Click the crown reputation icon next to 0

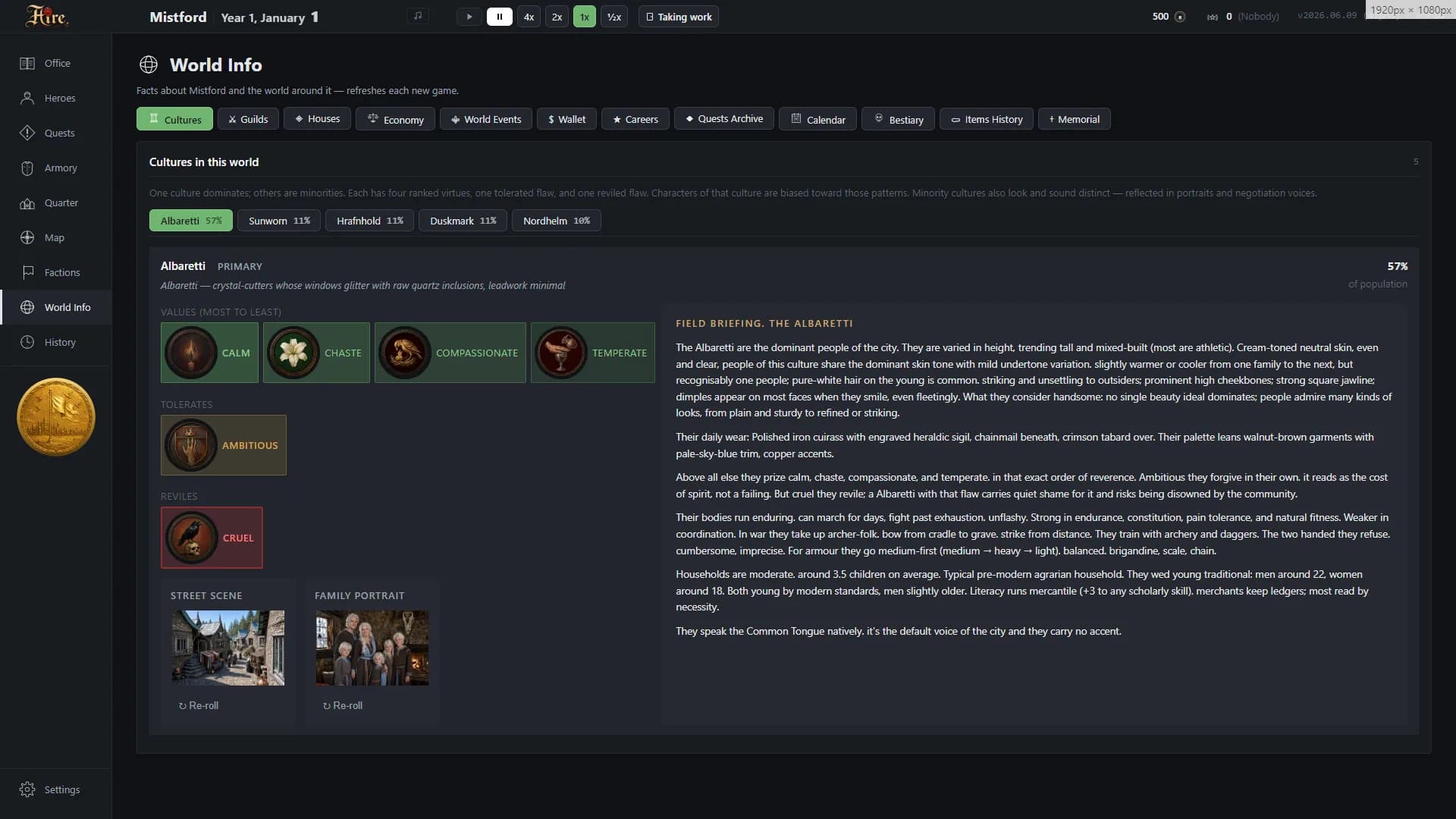pos(1213,17)
